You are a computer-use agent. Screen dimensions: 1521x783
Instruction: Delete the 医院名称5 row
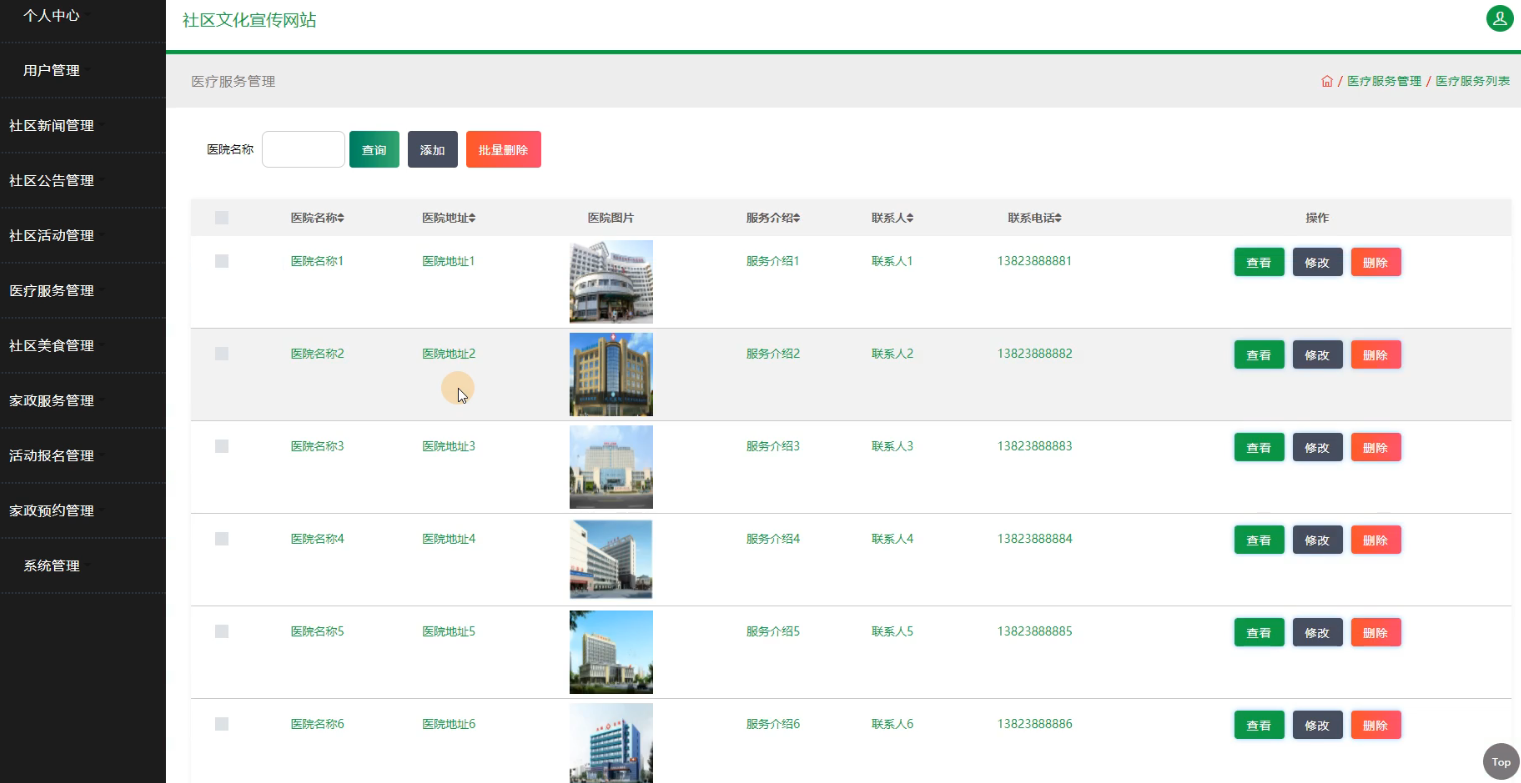[1375, 633]
